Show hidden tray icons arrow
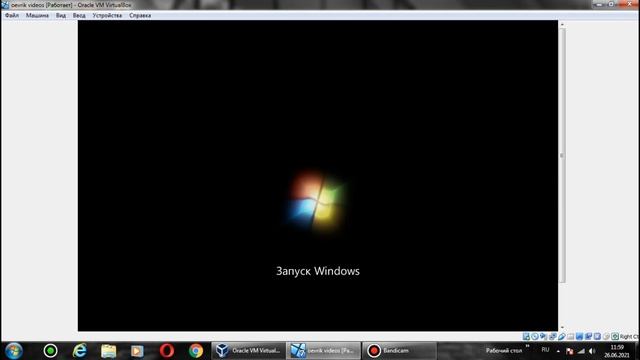 coord(558,351)
